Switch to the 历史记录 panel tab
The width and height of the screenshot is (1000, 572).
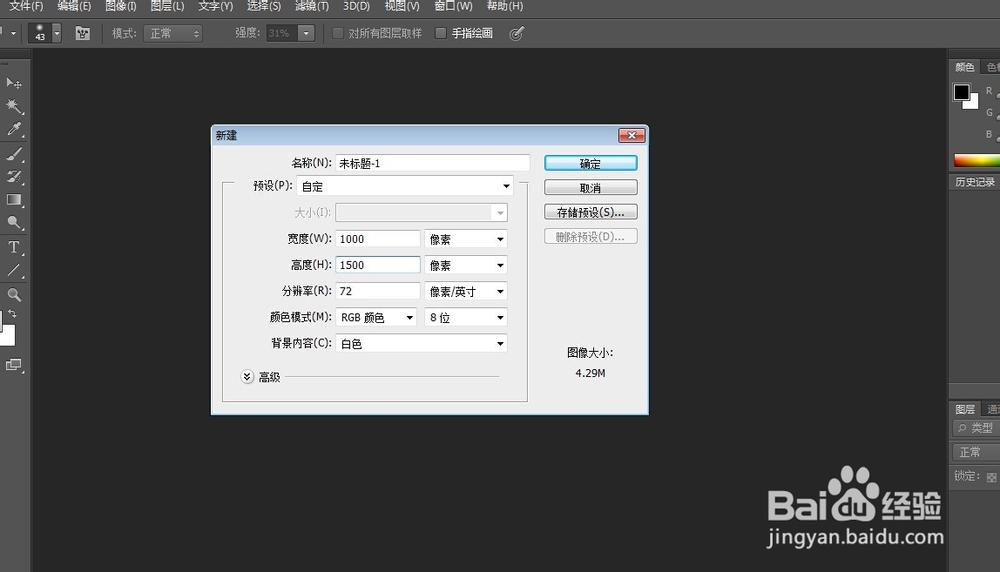pos(974,182)
